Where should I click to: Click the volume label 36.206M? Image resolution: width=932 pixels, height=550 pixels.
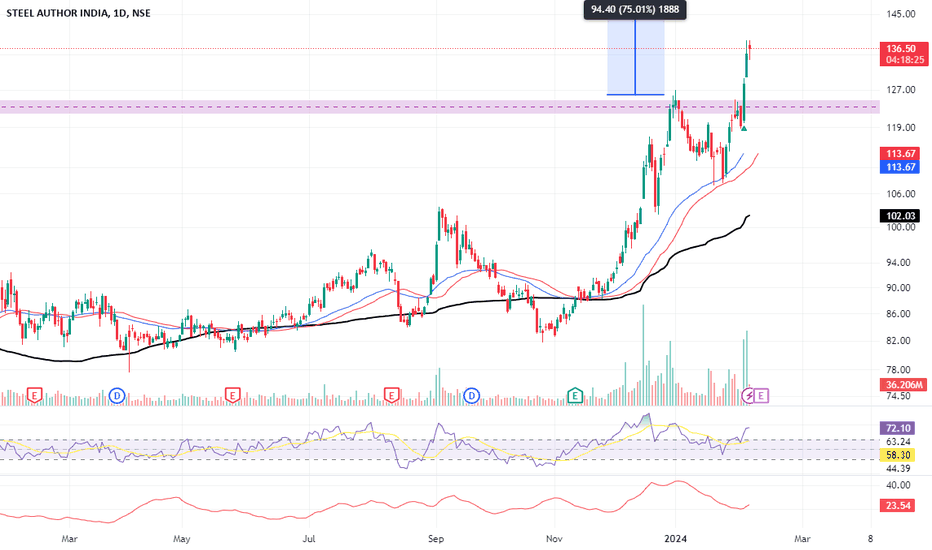(x=904, y=385)
